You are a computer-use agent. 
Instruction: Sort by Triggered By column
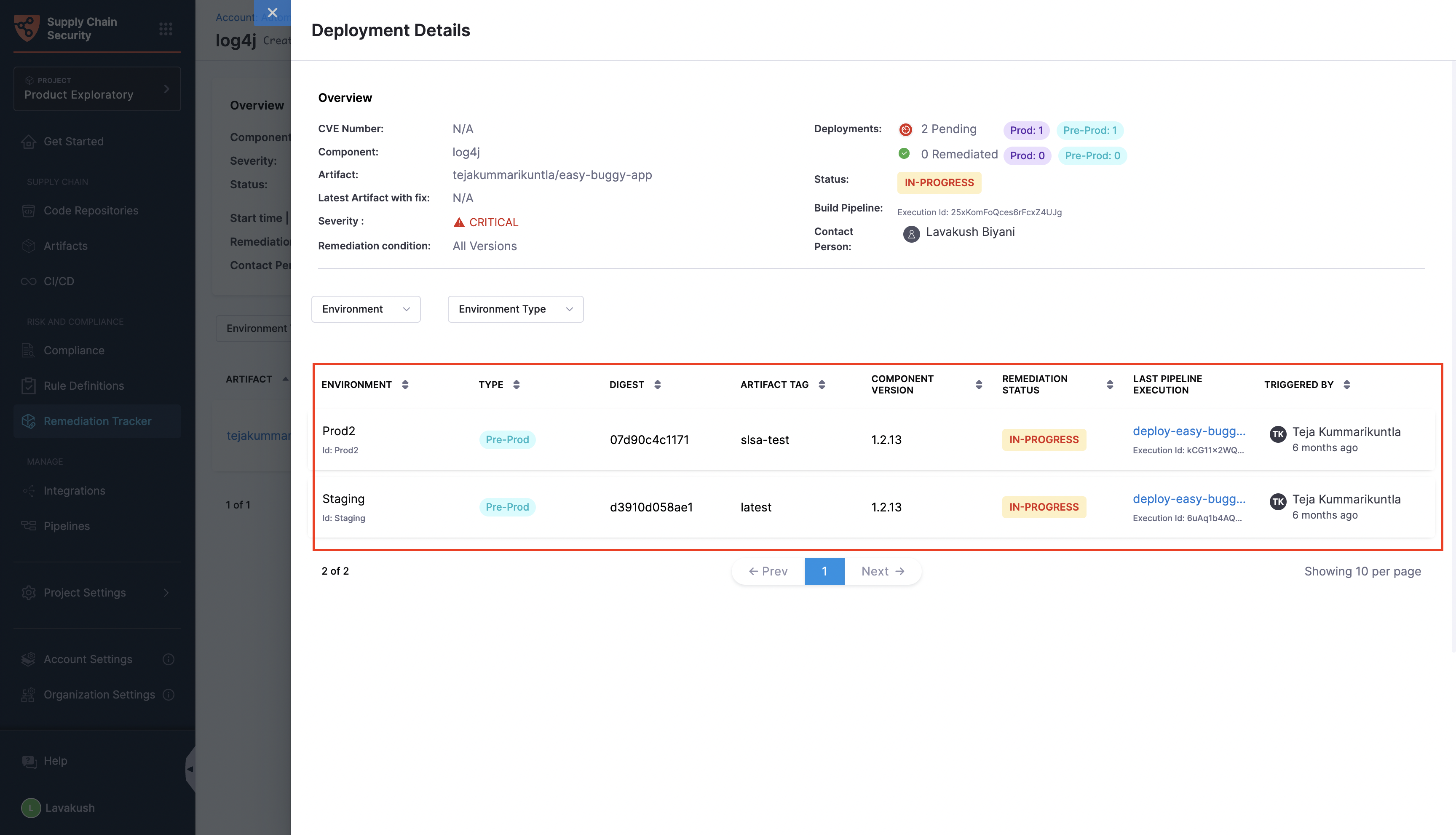[1346, 385]
